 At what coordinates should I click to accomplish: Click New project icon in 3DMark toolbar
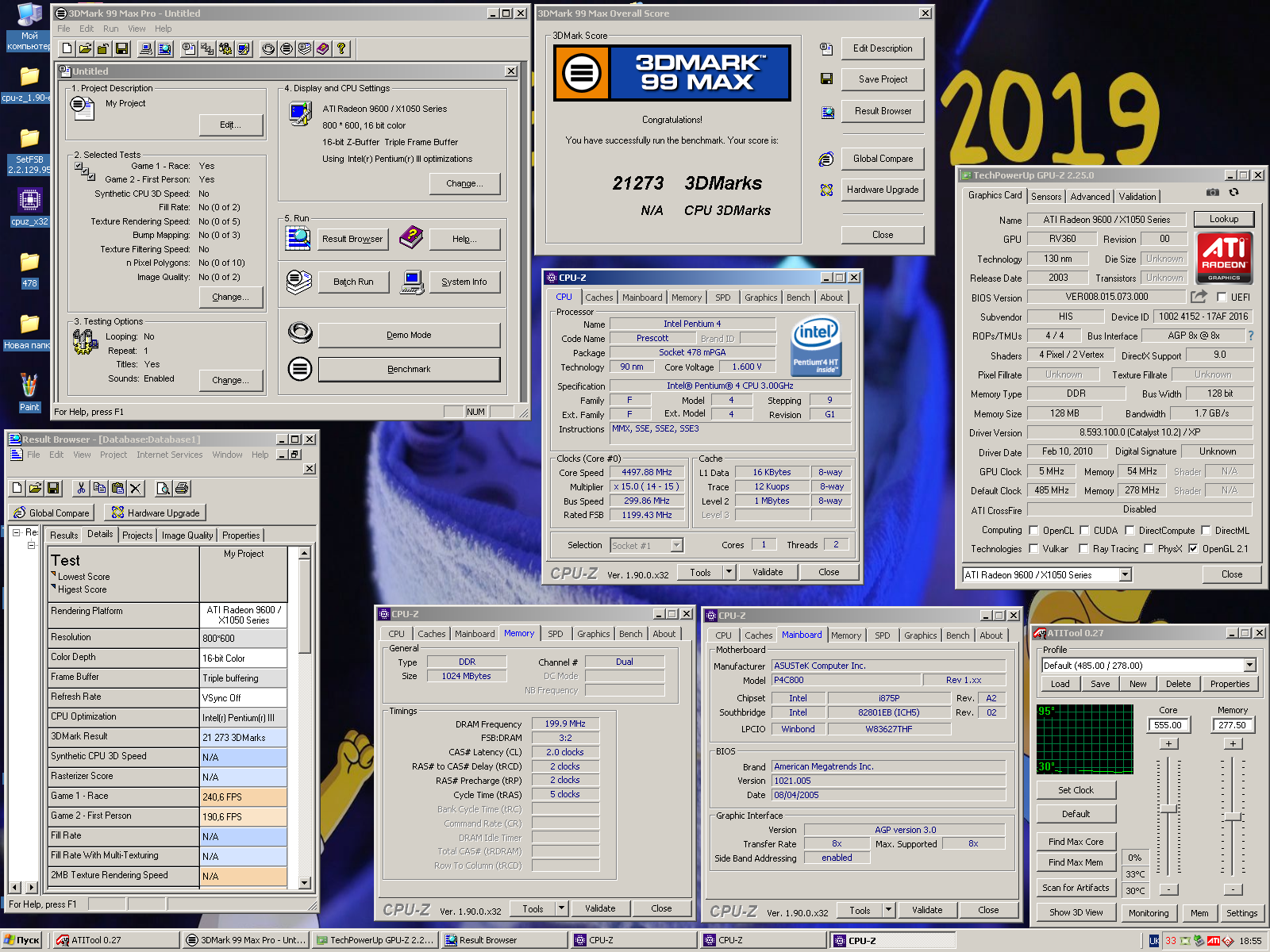pos(67,48)
